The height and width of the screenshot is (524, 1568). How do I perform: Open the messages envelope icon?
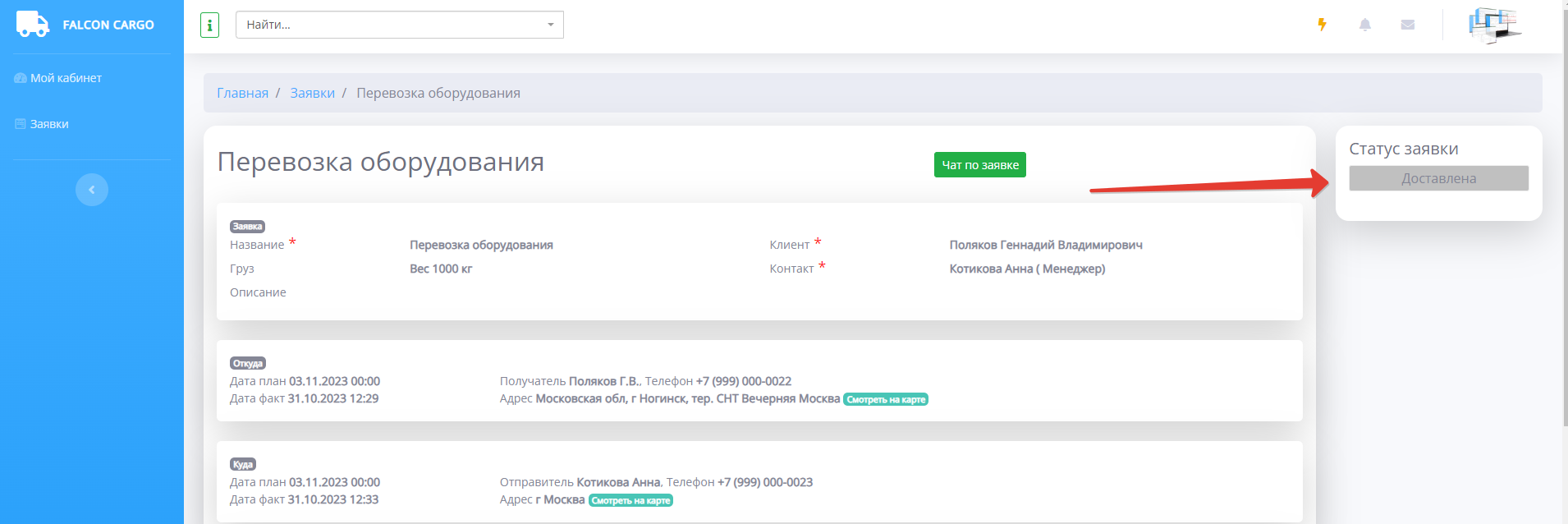point(1407,25)
